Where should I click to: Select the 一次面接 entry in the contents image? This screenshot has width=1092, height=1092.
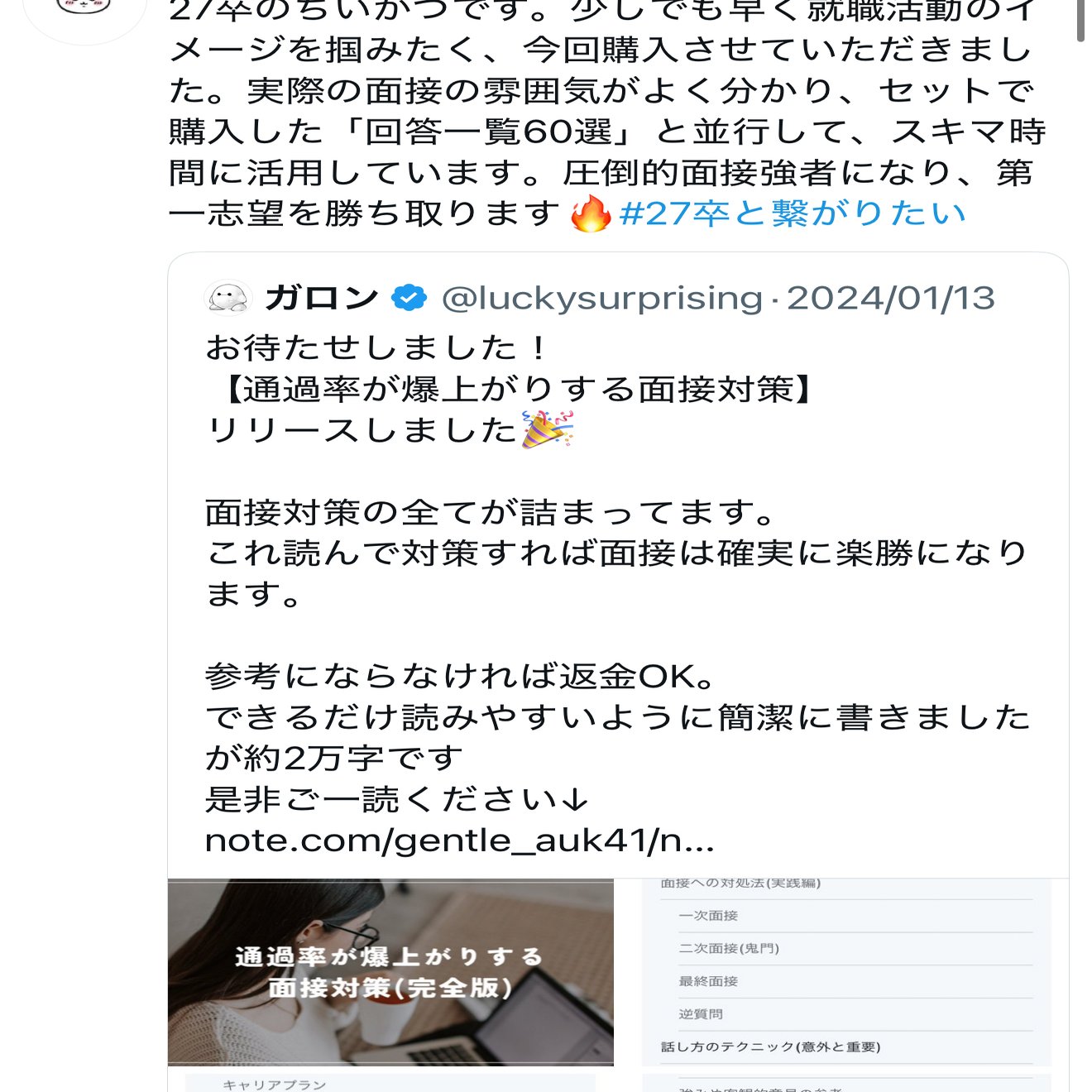pos(708,916)
